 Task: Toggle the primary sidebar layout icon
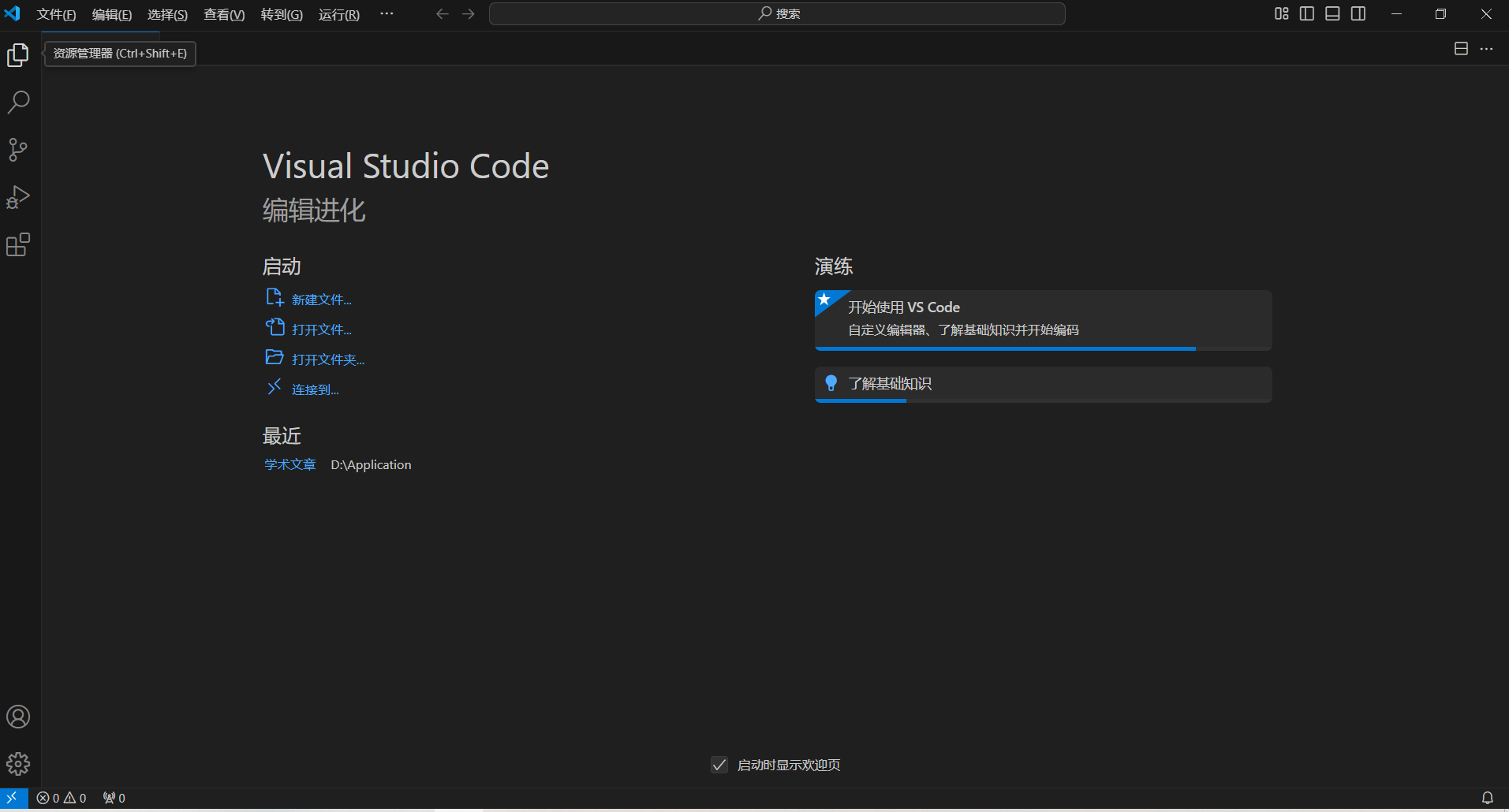point(1307,14)
